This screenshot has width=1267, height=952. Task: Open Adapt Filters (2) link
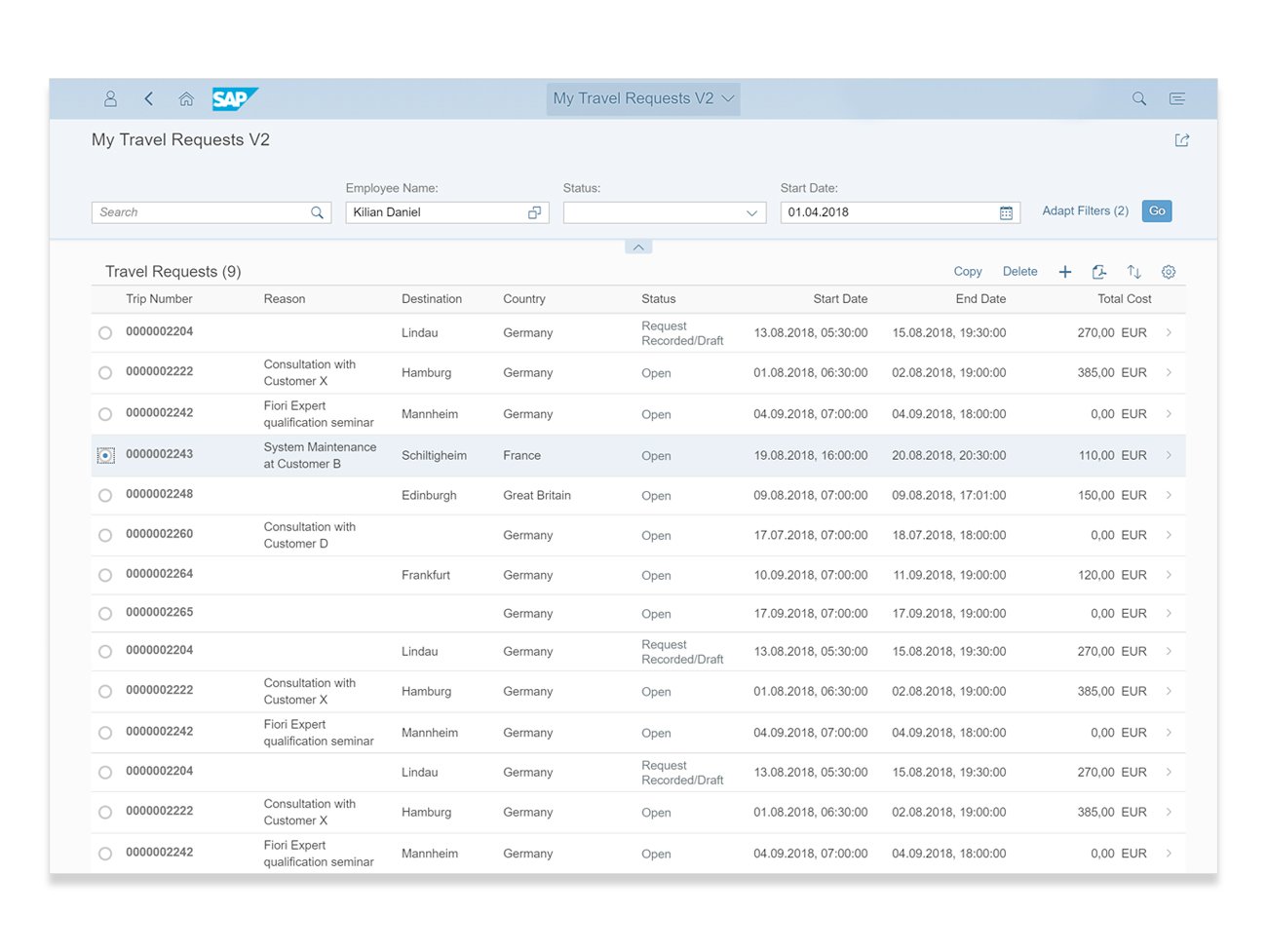click(1085, 210)
